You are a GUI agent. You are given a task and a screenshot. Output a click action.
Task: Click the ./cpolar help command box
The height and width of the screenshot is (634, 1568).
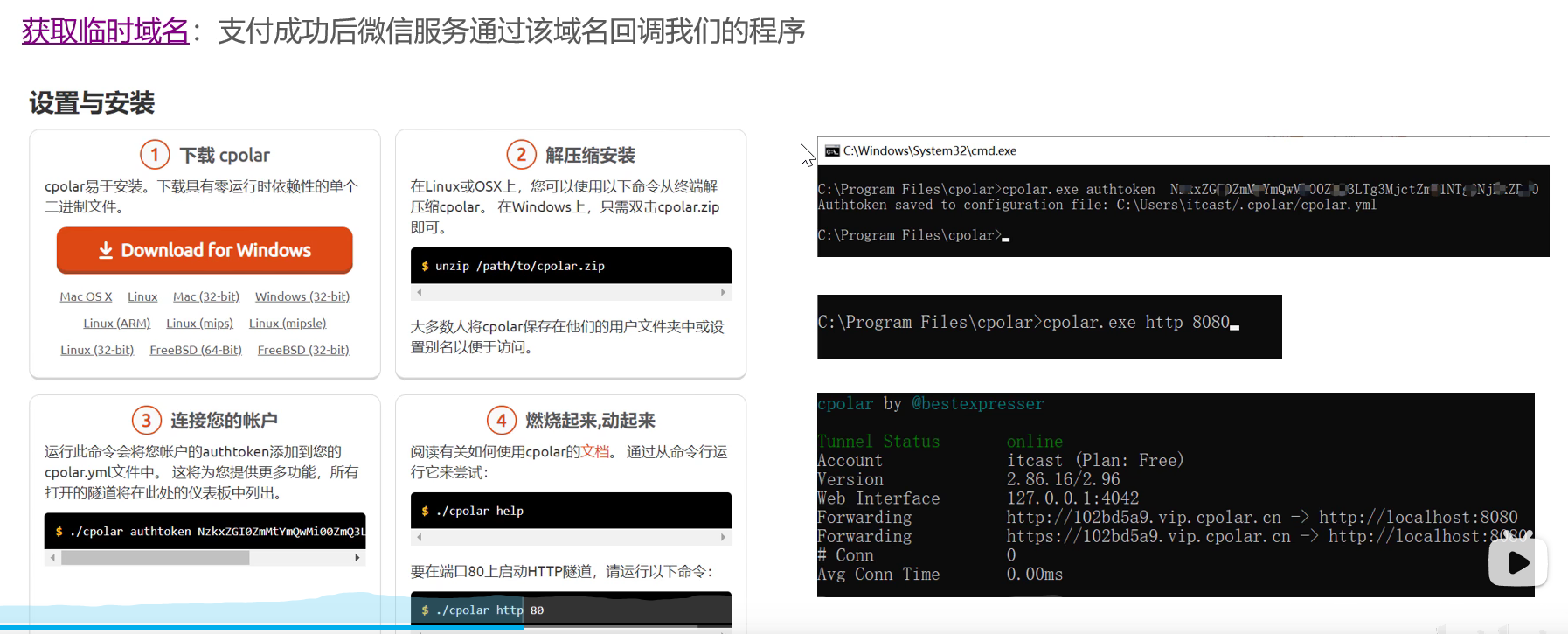(x=571, y=511)
